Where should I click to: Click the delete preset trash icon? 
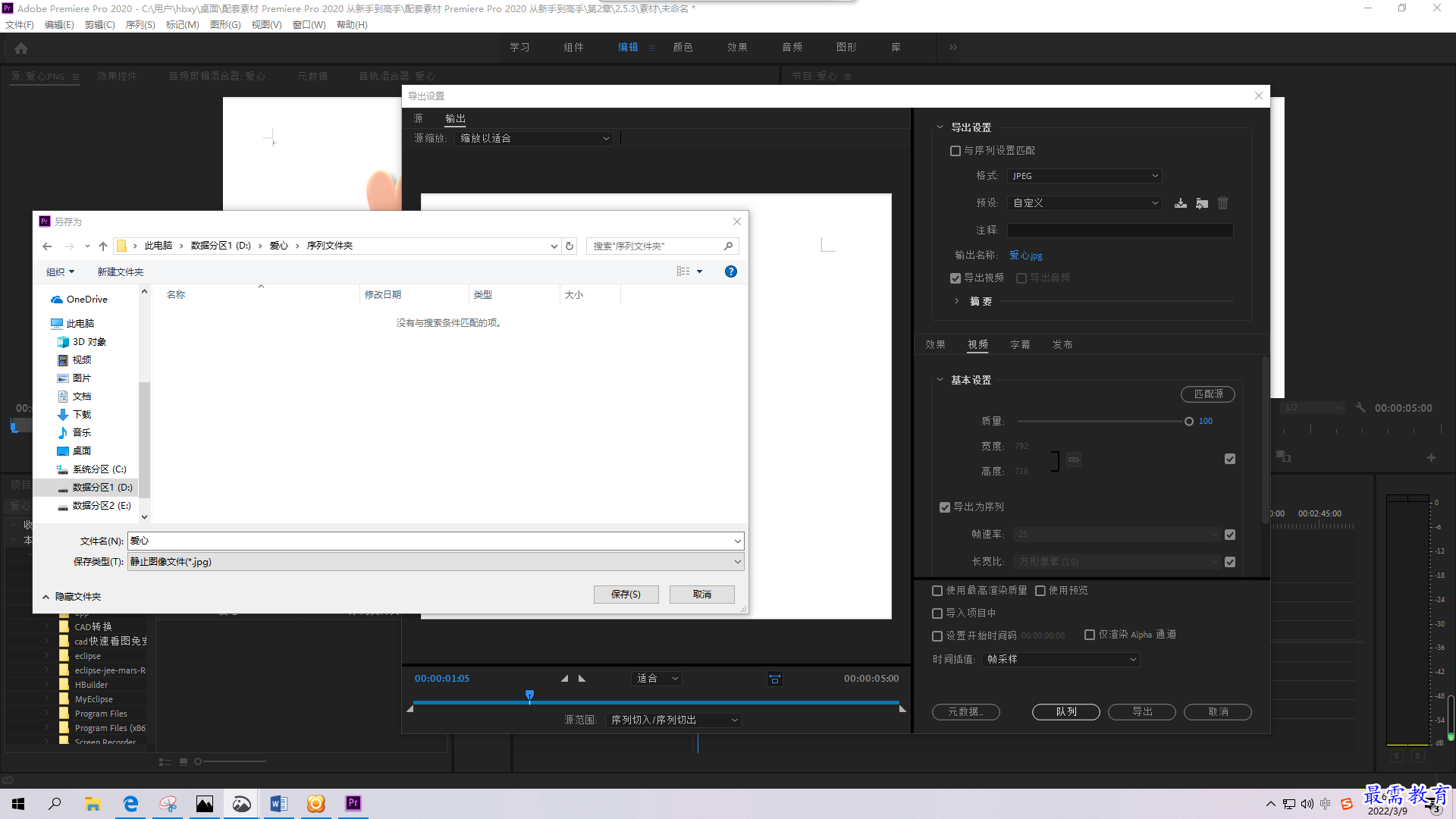pos(1222,203)
